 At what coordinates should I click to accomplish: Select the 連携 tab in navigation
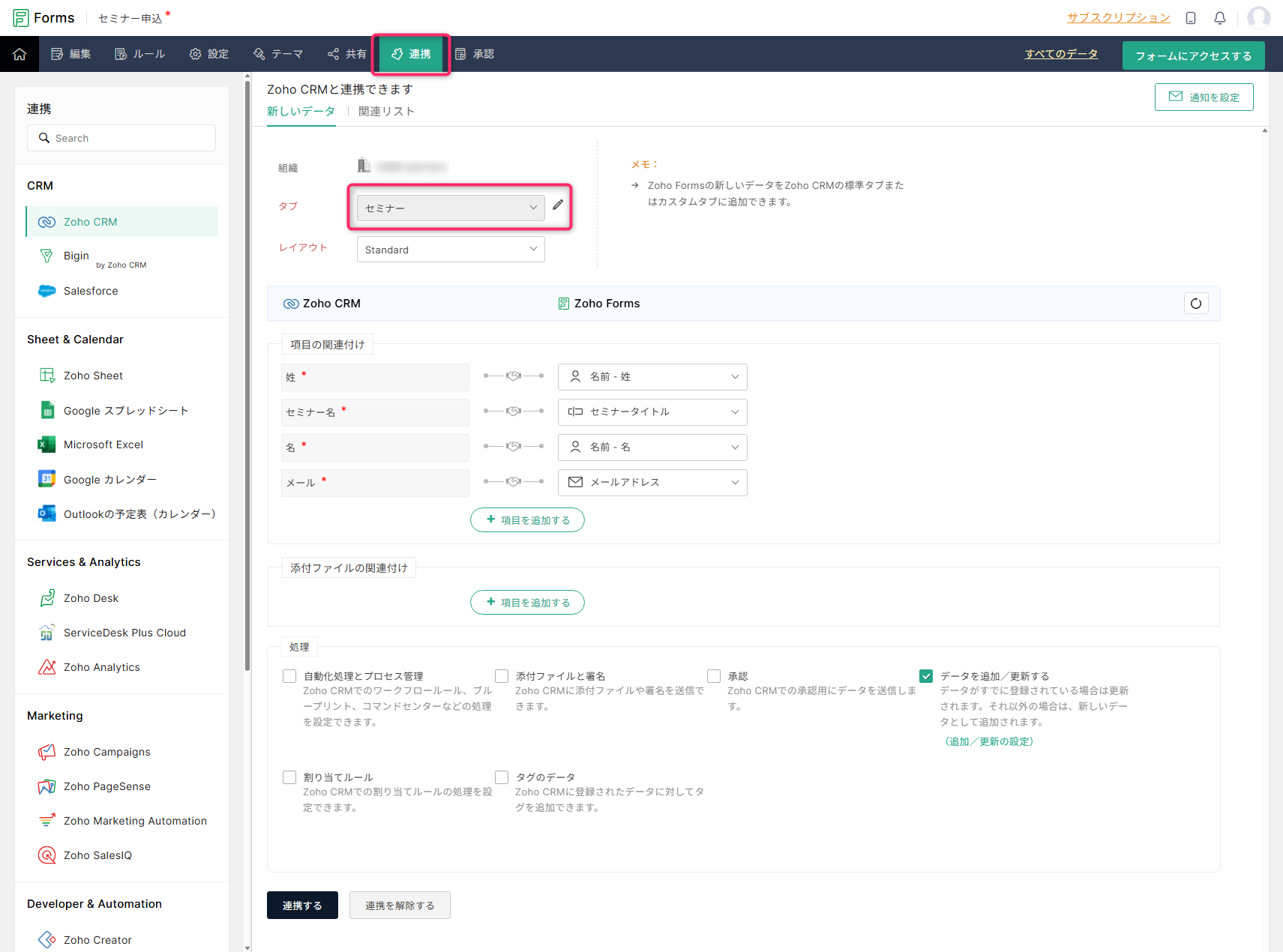[411, 54]
